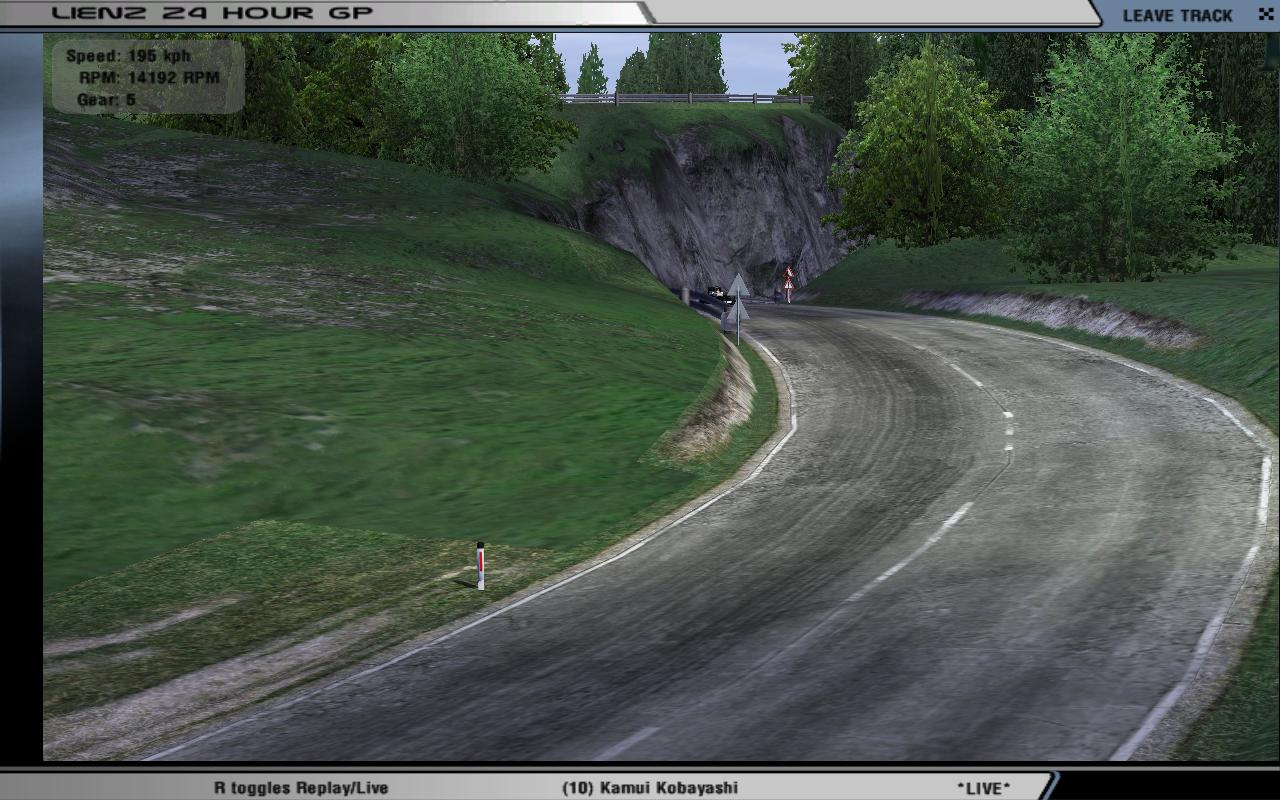Click the R toggles Replay/Live label
This screenshot has height=800, width=1280.
pos(301,787)
